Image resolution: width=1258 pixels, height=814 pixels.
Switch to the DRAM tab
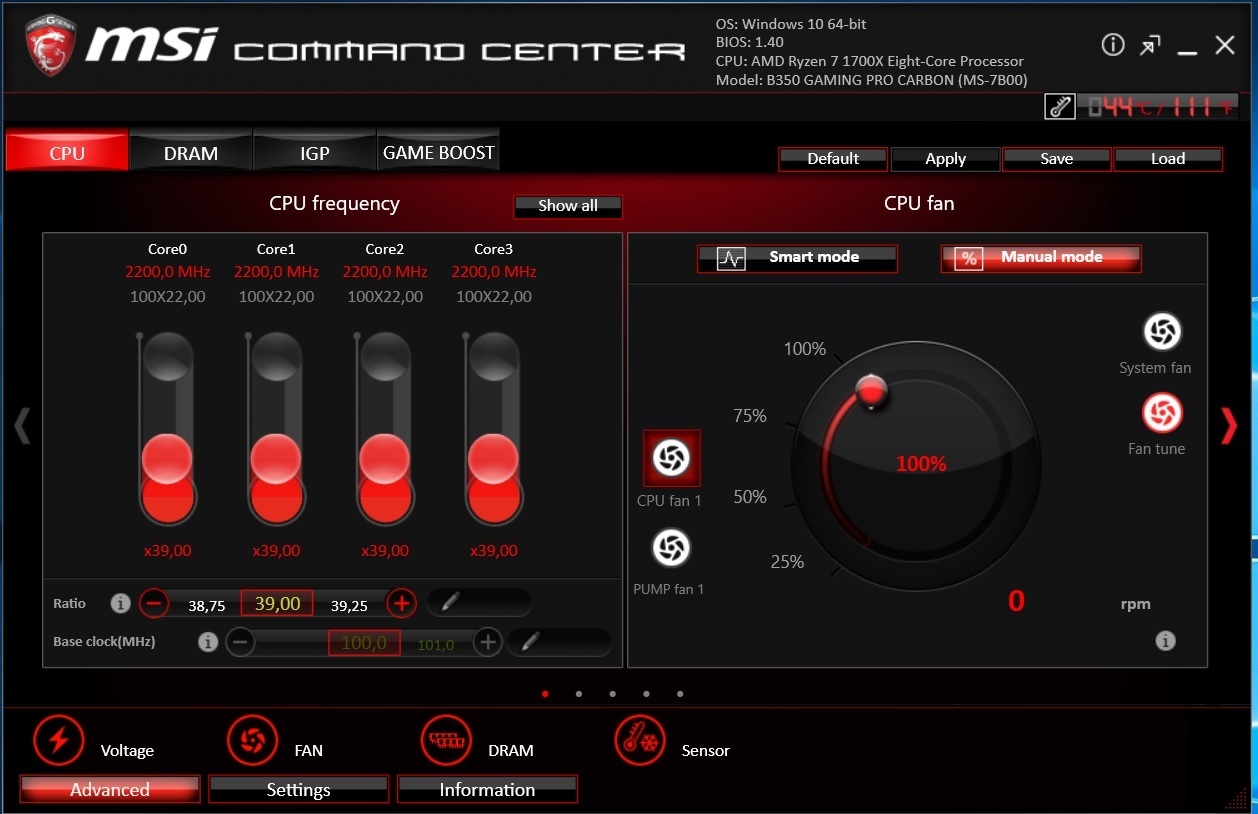point(191,151)
